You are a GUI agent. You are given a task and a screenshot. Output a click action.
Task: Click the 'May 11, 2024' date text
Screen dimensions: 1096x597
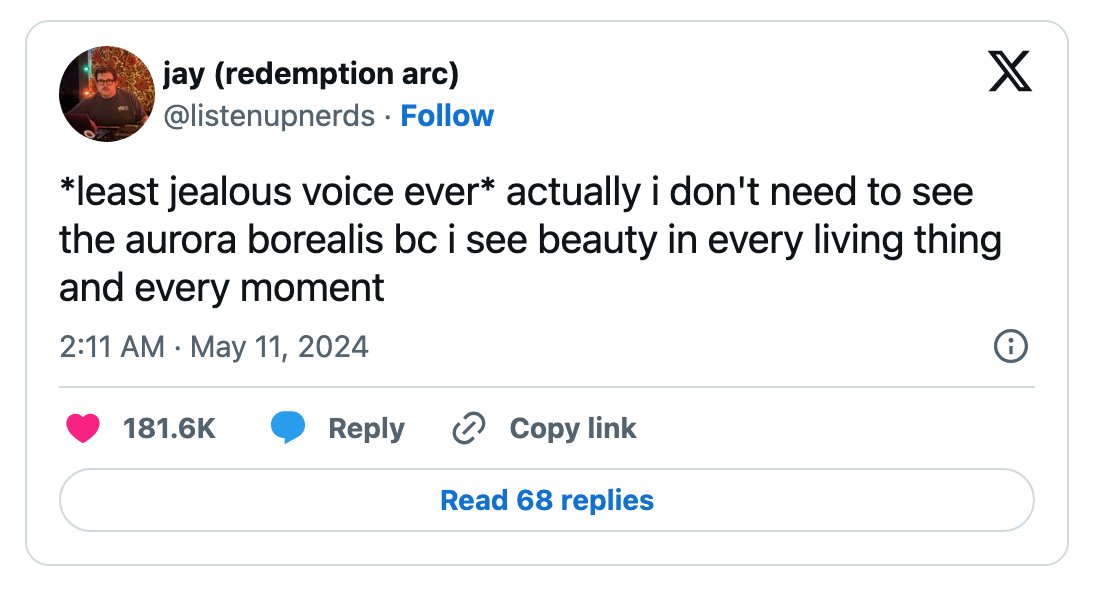pyautogui.click(x=279, y=347)
